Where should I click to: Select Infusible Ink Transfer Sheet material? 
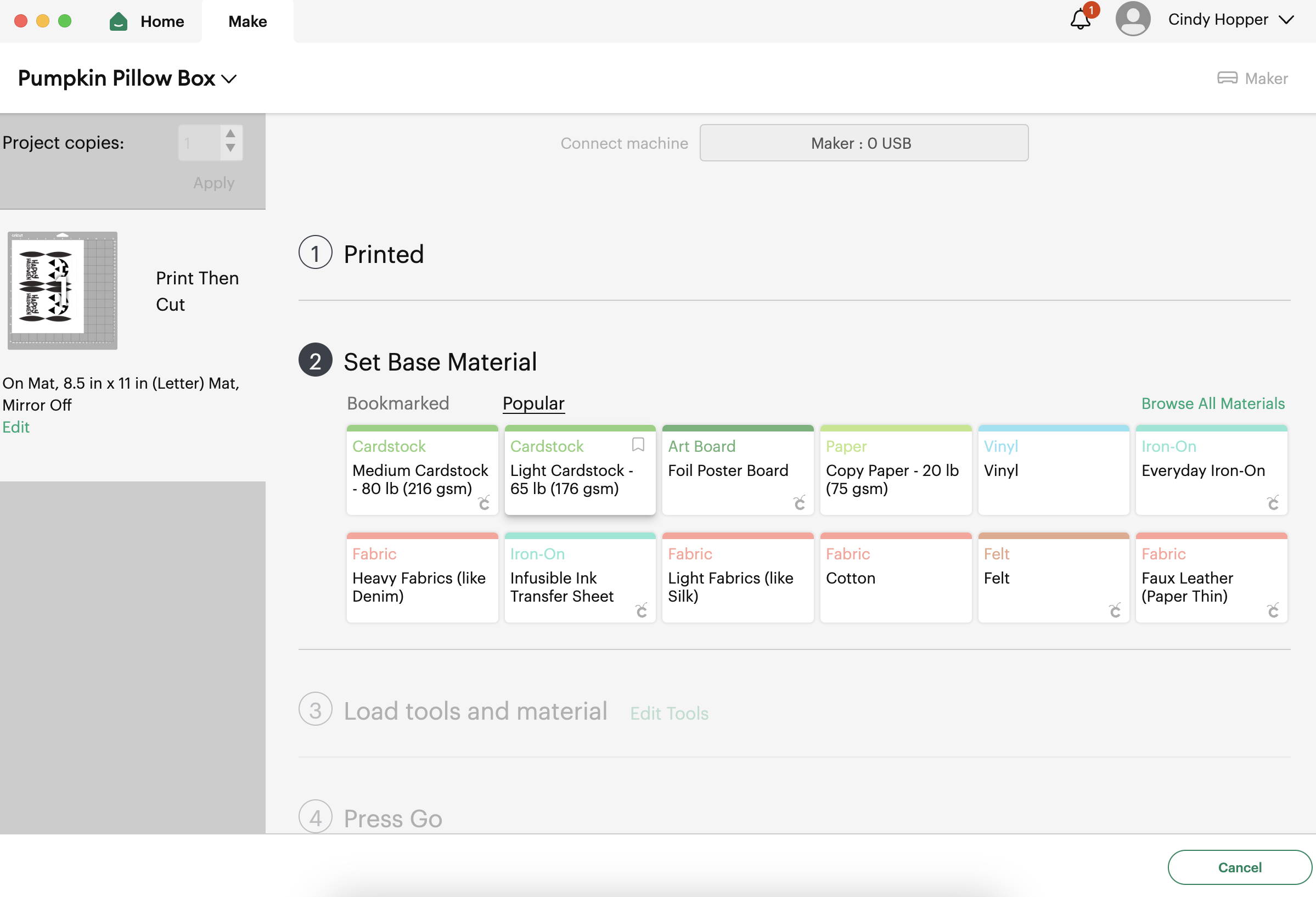pyautogui.click(x=580, y=578)
